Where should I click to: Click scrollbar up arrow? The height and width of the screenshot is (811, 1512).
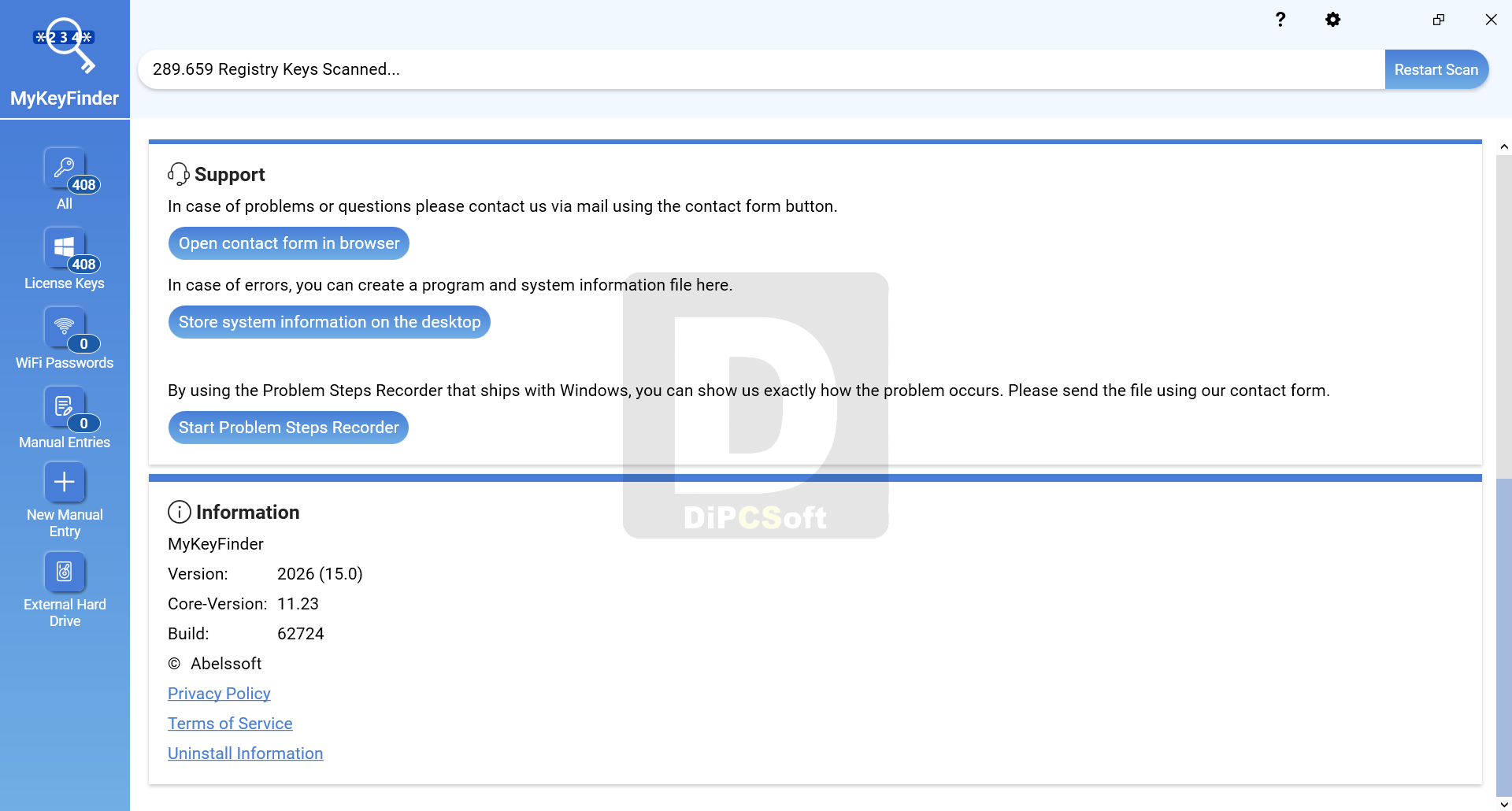pos(1504,146)
